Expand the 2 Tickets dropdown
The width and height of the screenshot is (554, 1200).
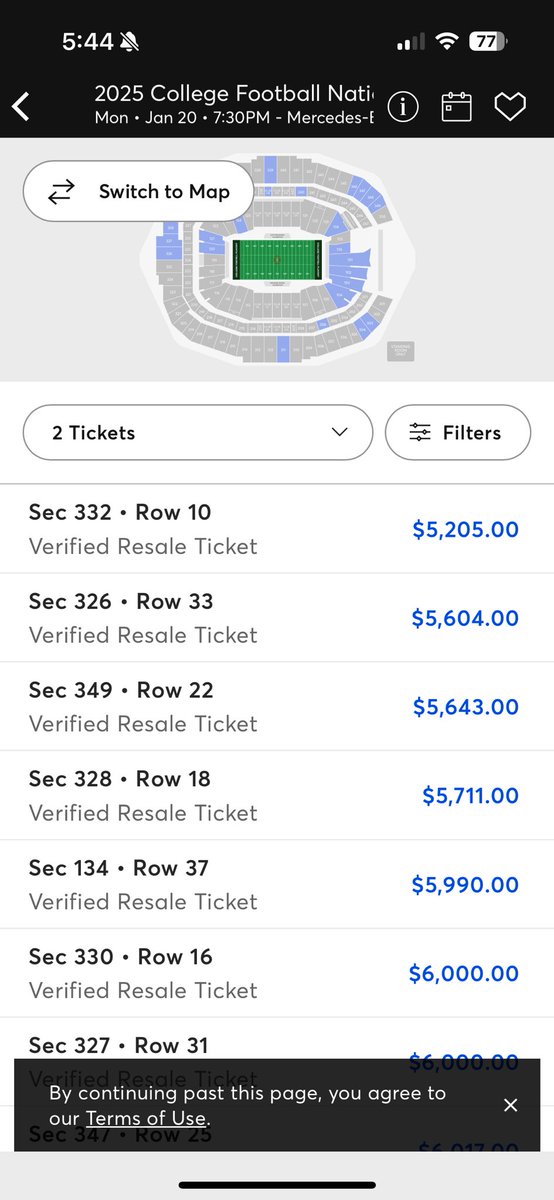(197, 432)
